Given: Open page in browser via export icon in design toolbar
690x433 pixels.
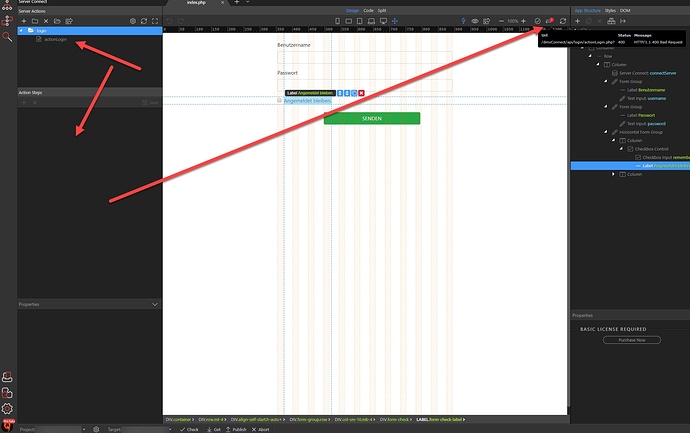Looking at the screenshot, I should pos(486,21).
